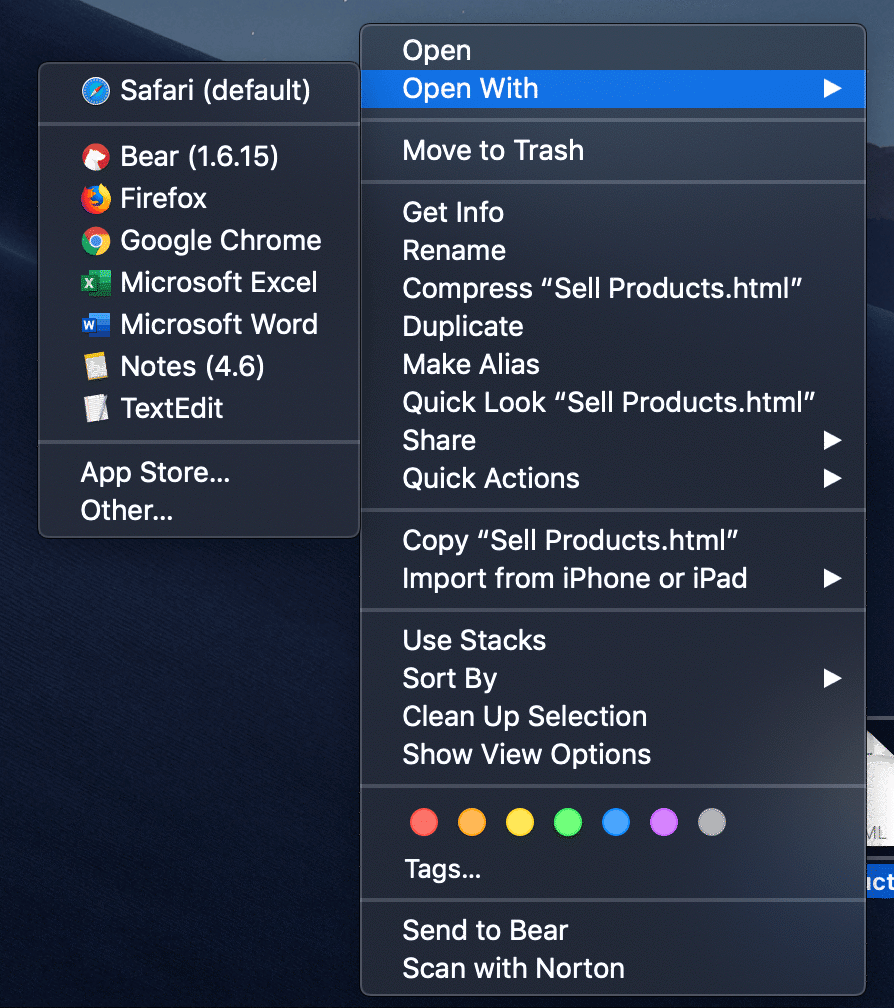Apply the red tag color

(424, 822)
